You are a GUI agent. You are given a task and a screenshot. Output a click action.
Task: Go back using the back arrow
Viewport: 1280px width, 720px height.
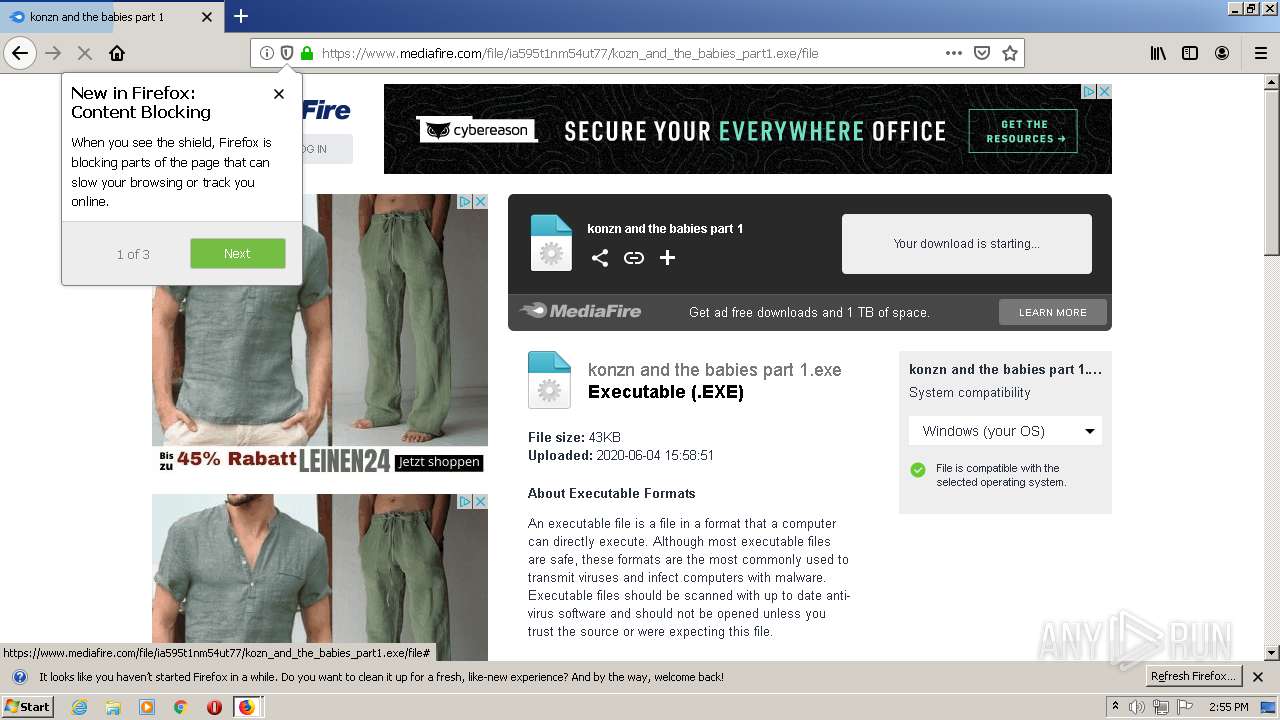(20, 53)
